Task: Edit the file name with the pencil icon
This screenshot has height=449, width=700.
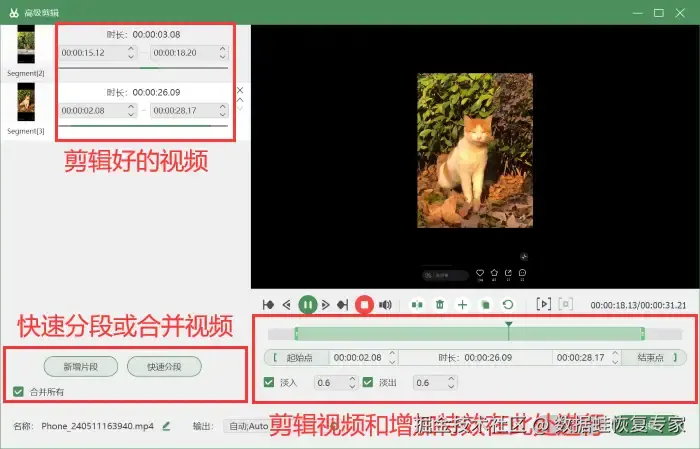Action: (167, 426)
